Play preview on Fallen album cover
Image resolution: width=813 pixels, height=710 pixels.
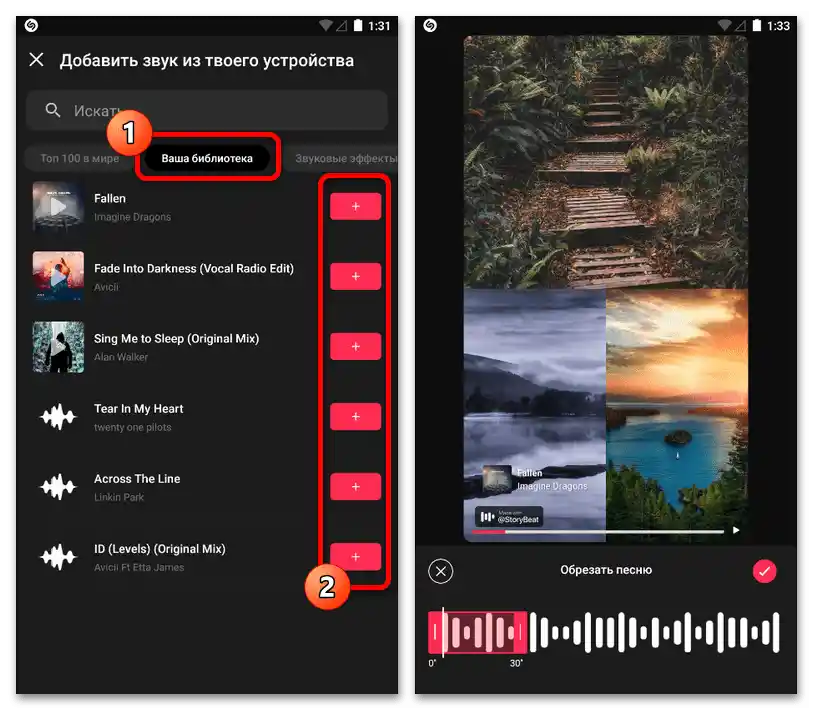pos(58,206)
